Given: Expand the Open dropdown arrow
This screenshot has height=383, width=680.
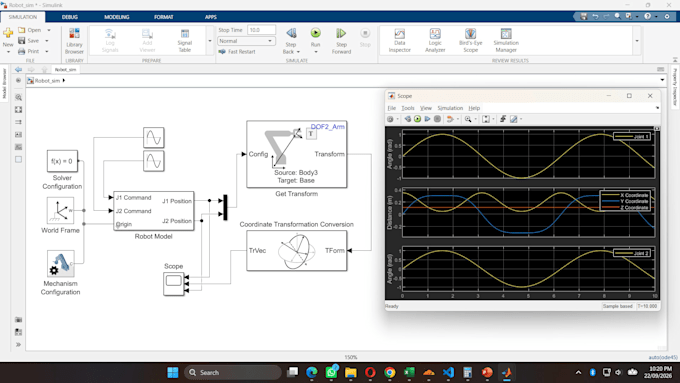Looking at the screenshot, I should click(x=49, y=30).
